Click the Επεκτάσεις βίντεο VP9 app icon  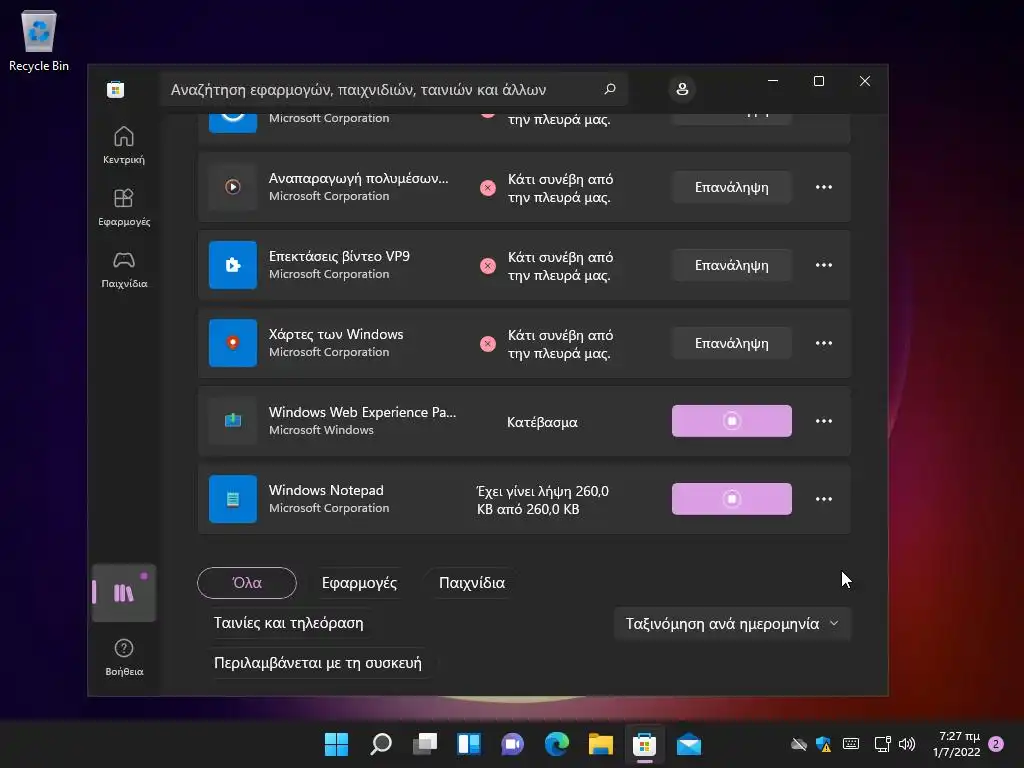pos(232,264)
